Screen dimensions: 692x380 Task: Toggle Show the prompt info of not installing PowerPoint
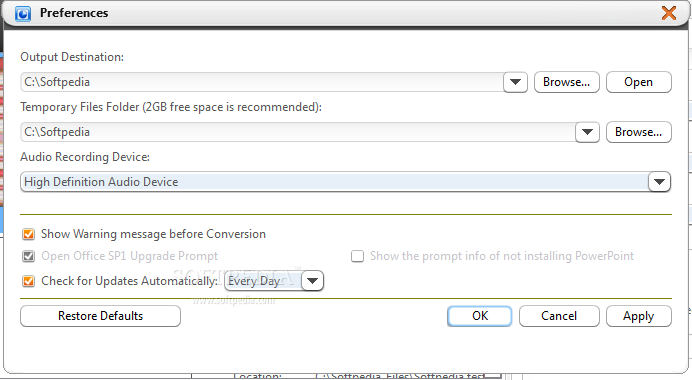[x=357, y=256]
